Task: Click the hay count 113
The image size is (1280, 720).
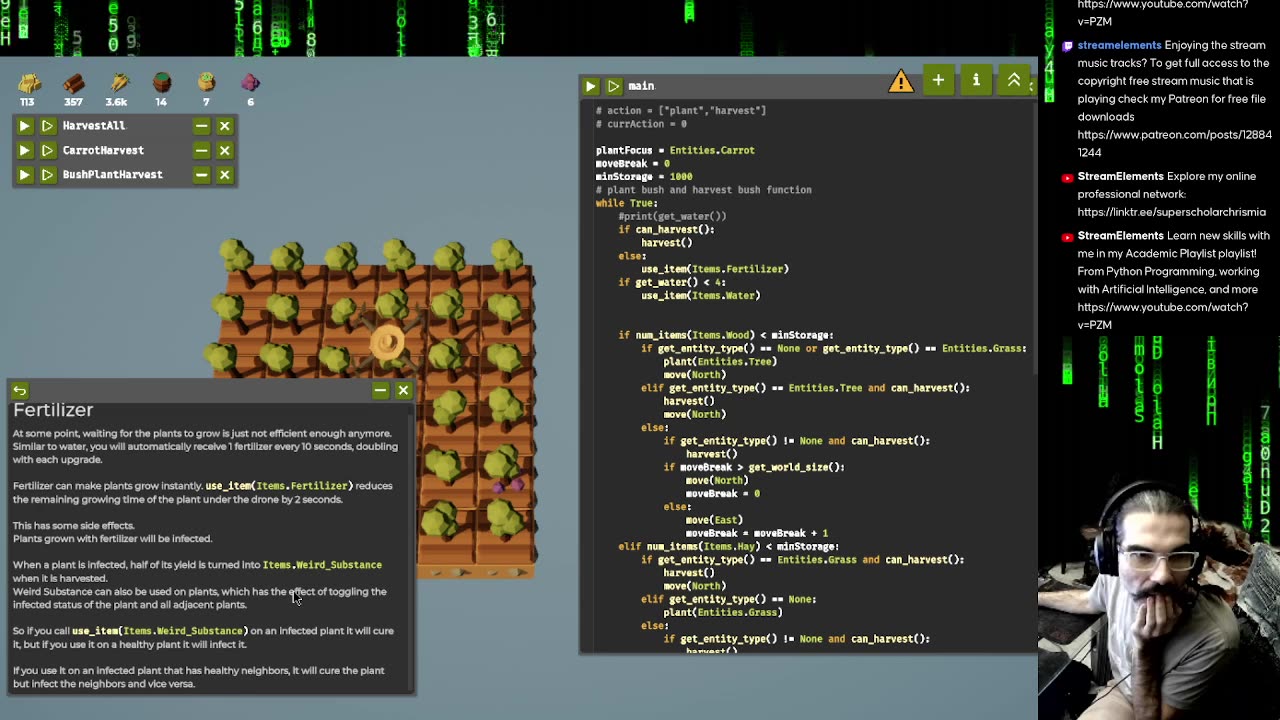Action: click(x=27, y=102)
